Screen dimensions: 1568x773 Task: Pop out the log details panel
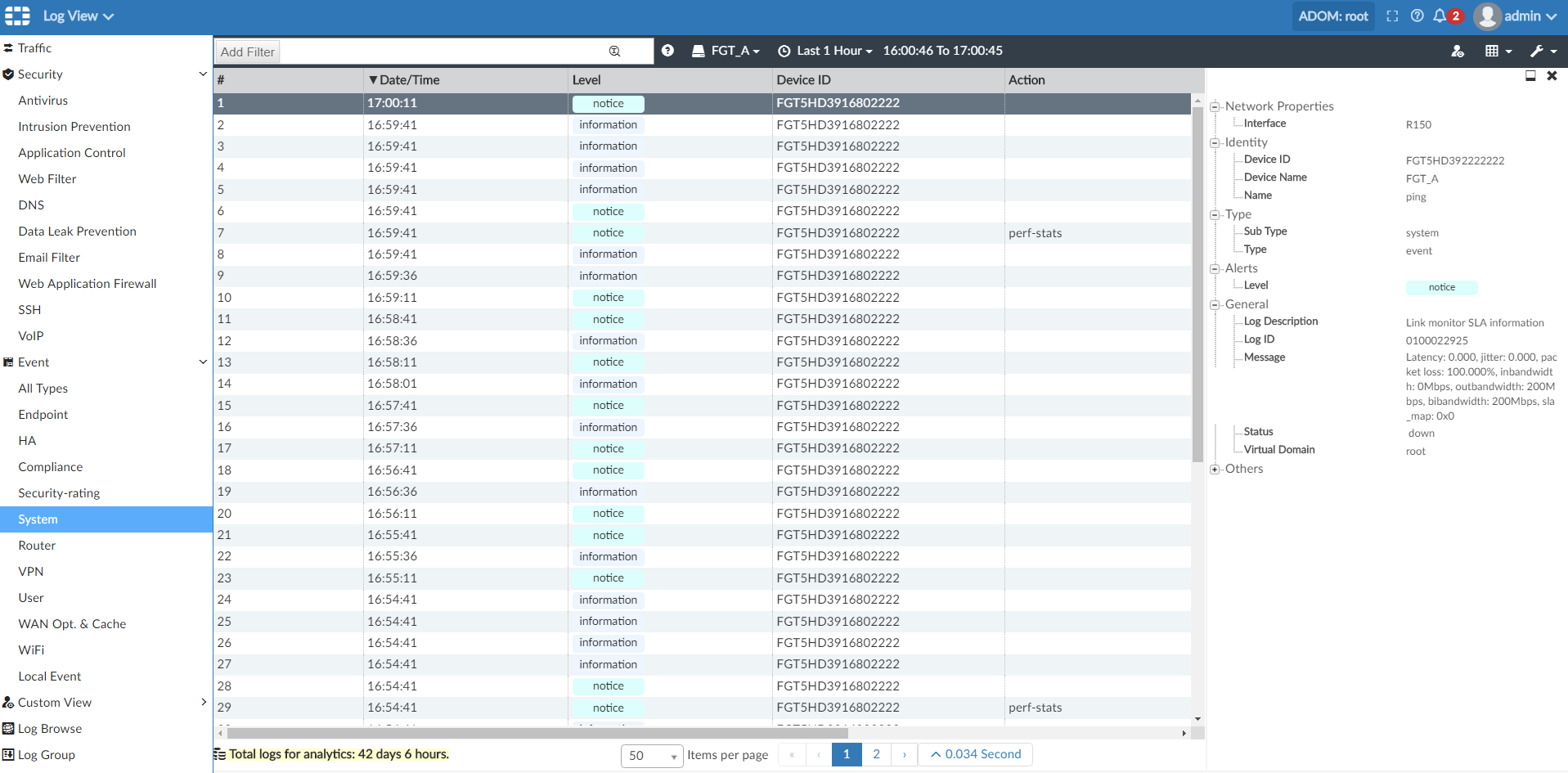pos(1530,75)
